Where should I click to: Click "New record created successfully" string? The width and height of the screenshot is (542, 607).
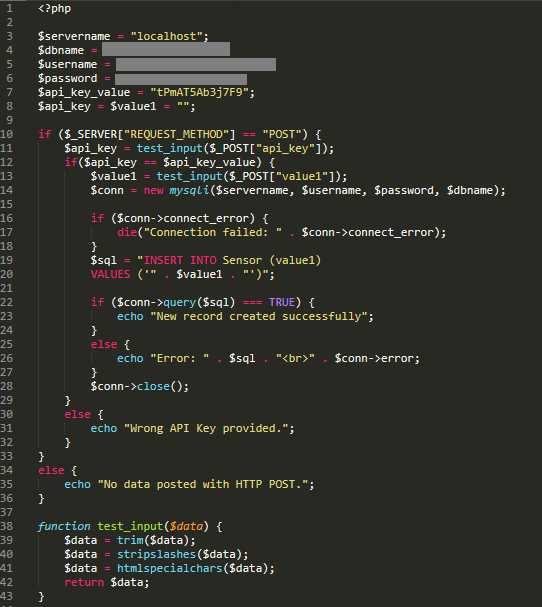tap(258, 316)
